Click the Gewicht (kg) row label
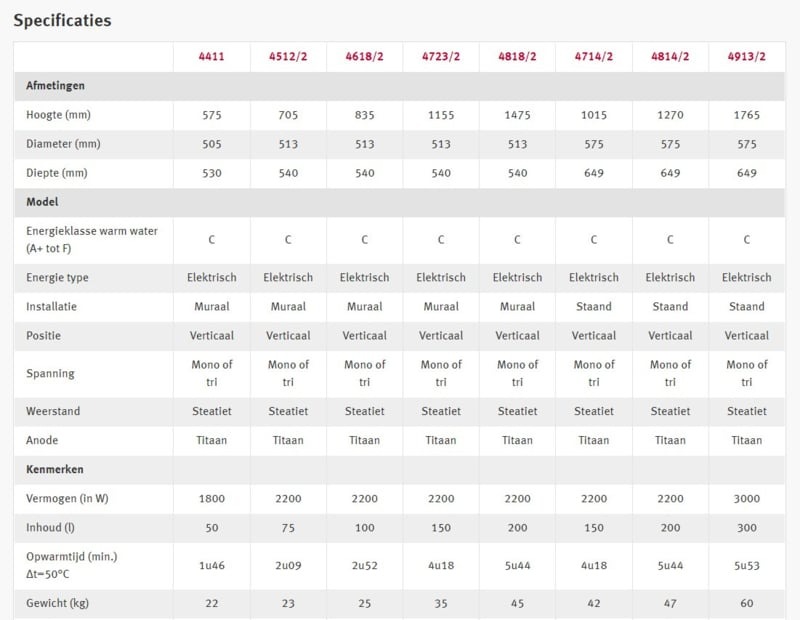This screenshot has width=800, height=620. 57,603
